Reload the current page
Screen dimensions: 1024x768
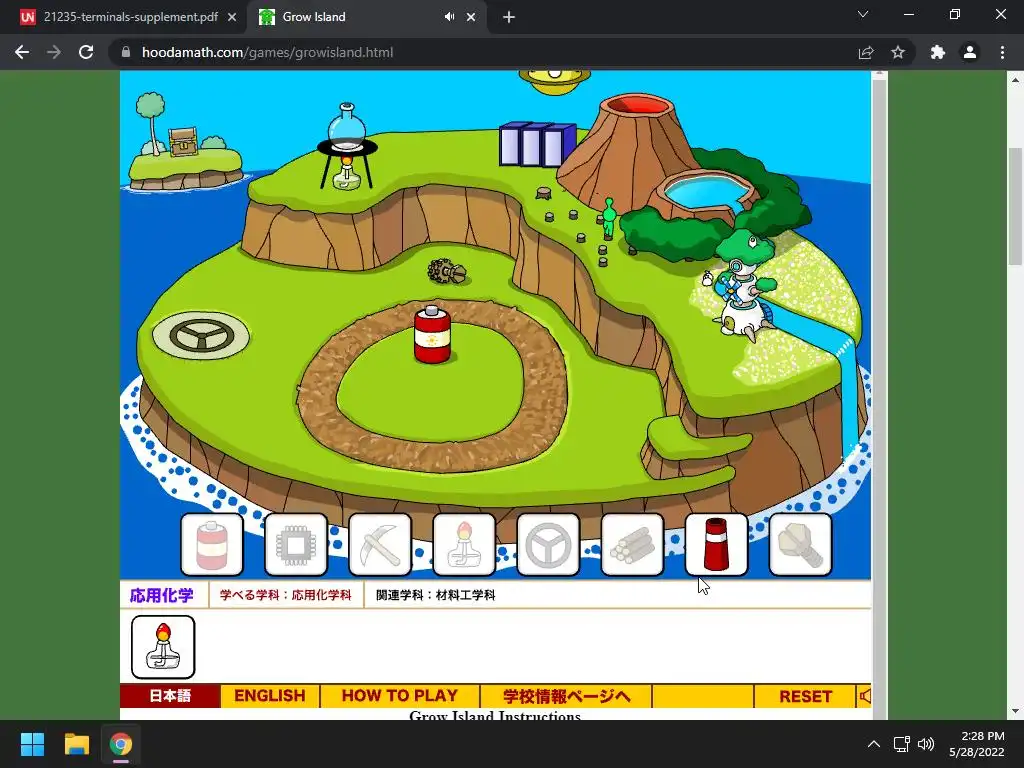point(86,52)
